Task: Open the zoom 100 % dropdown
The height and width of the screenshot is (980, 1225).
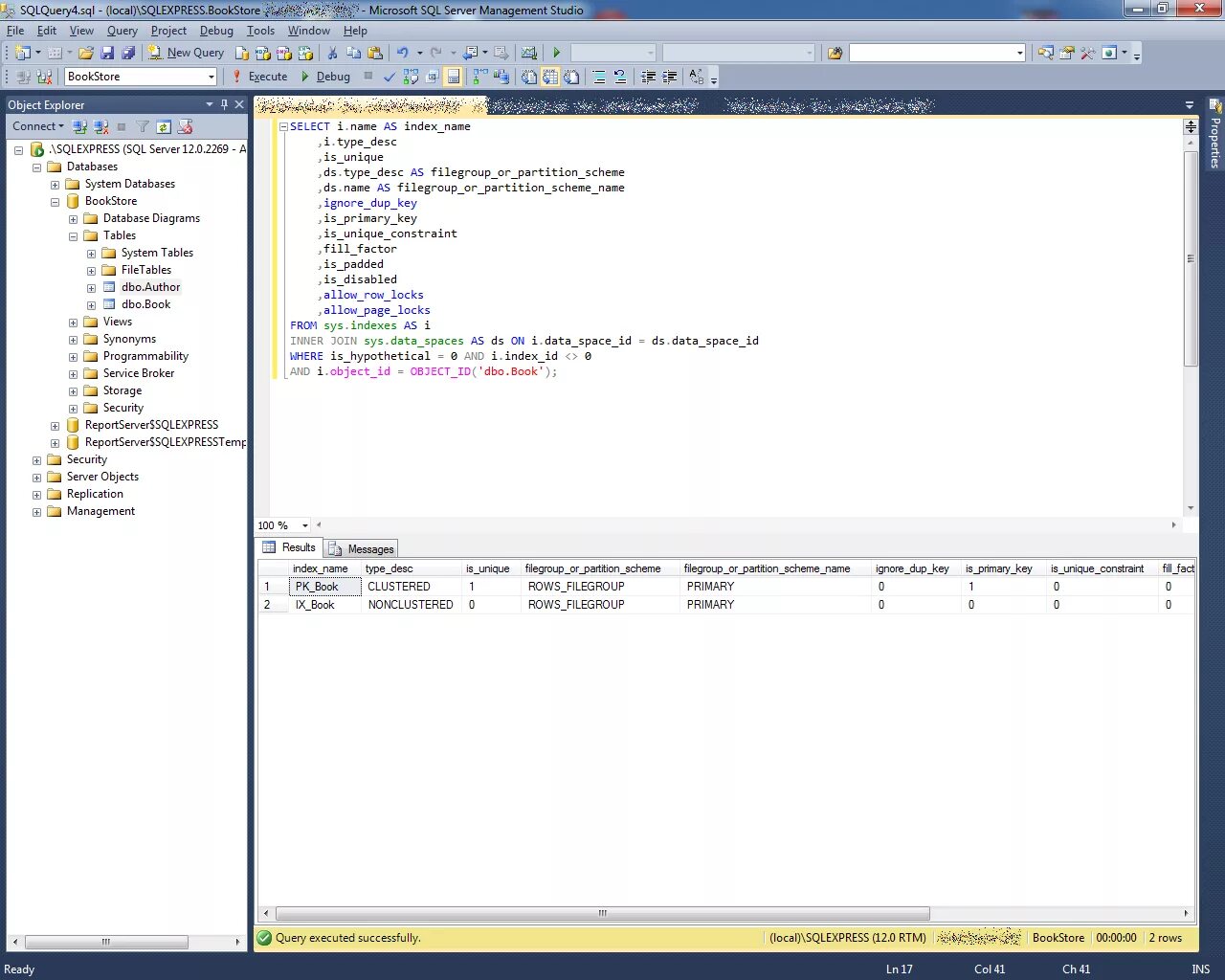Action: tap(305, 525)
